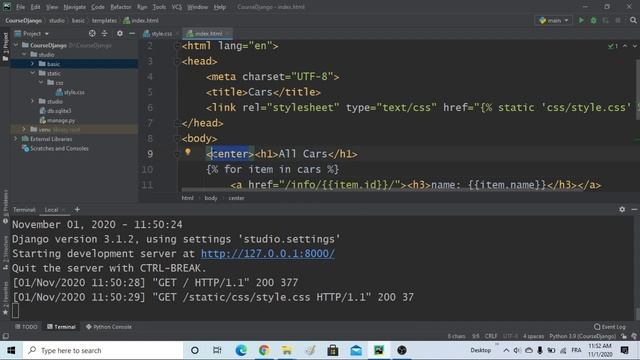Click Python 3.9 (CourseDjango) interpreter in status bar
Image resolution: width=640 pixels, height=360 pixels.
pos(582,336)
